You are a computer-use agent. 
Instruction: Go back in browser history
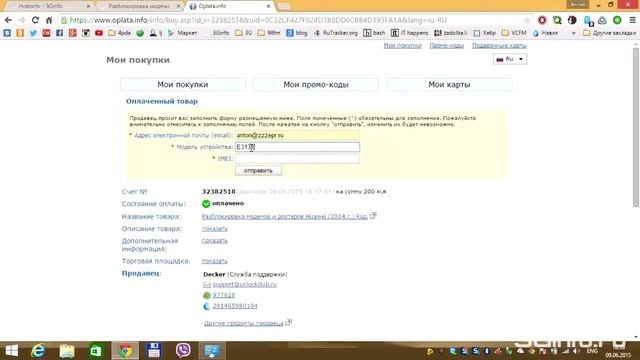coord(8,20)
